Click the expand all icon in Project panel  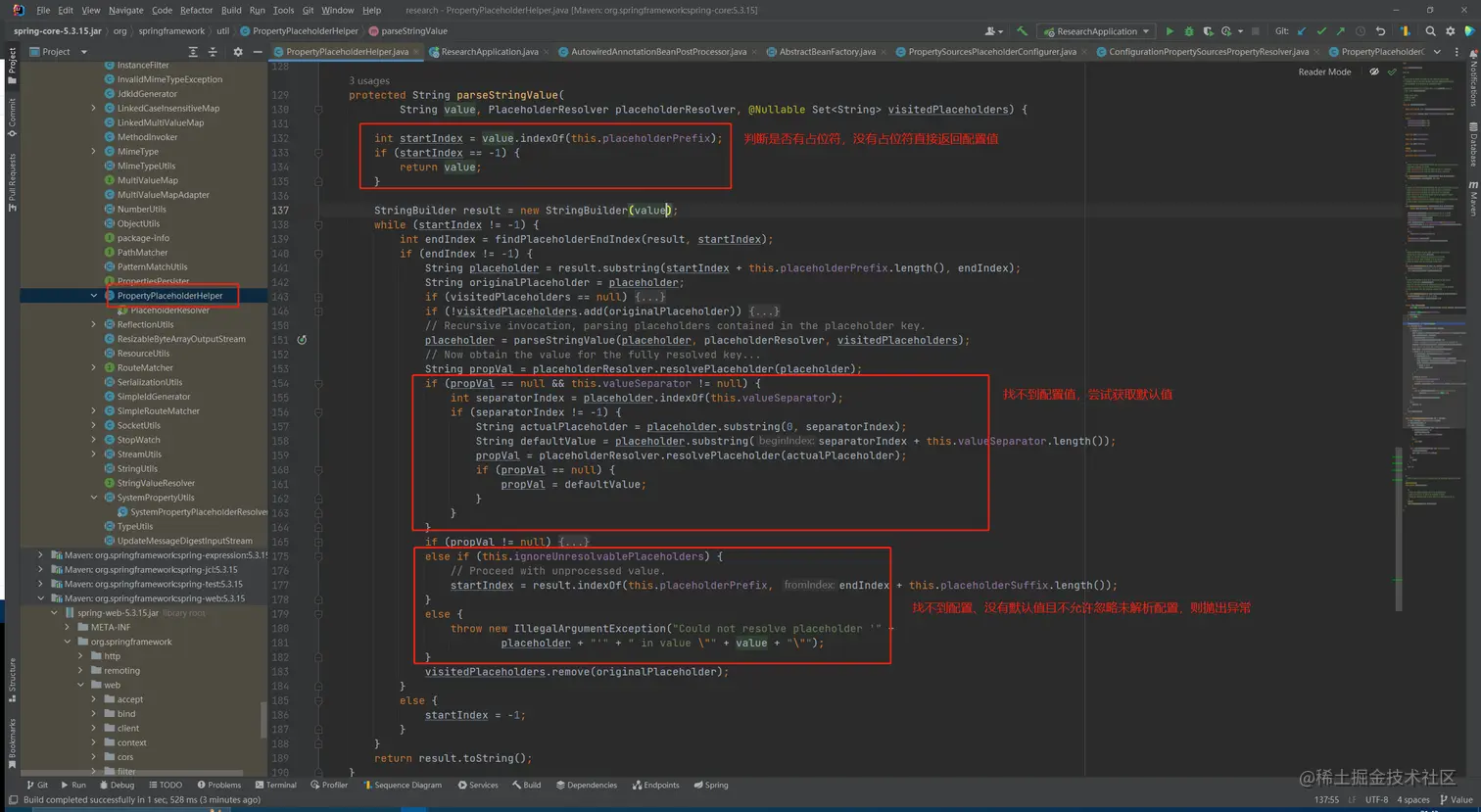193,52
